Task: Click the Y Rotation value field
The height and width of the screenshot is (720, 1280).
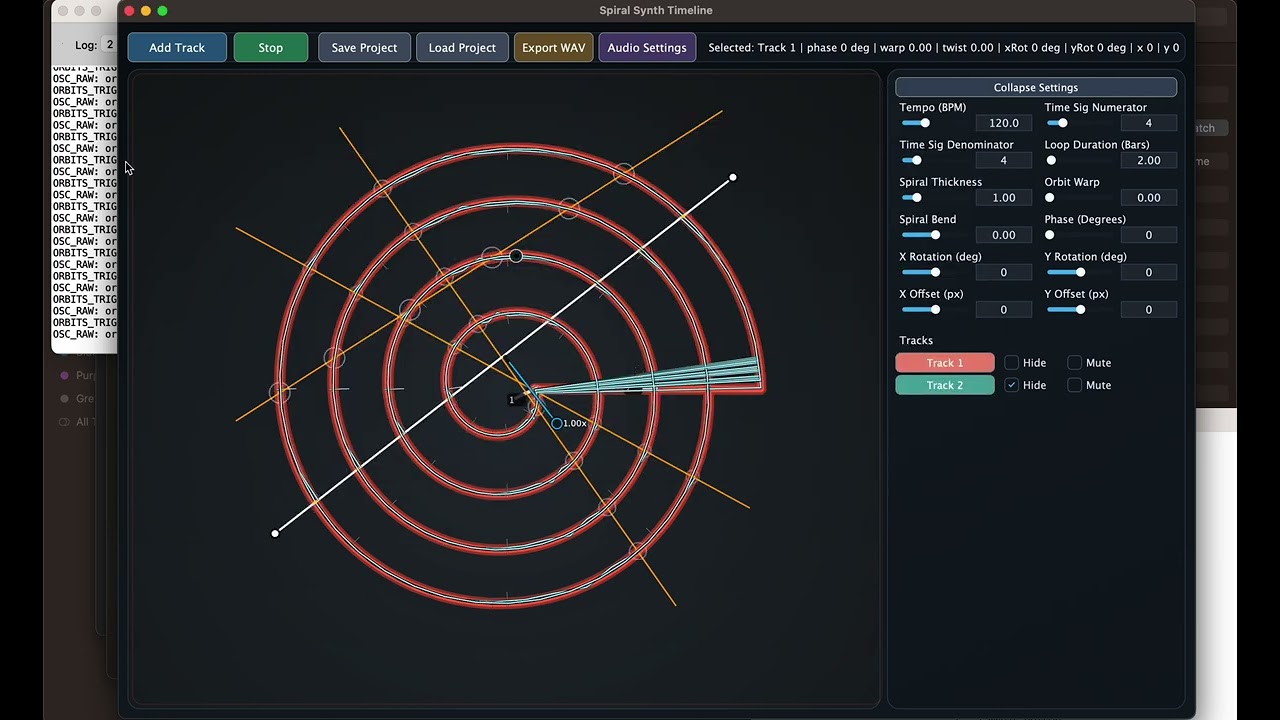Action: pyautogui.click(x=1148, y=272)
